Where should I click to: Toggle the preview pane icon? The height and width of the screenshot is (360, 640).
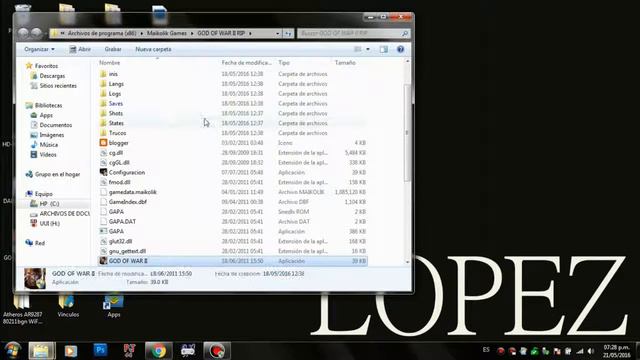click(x=384, y=49)
